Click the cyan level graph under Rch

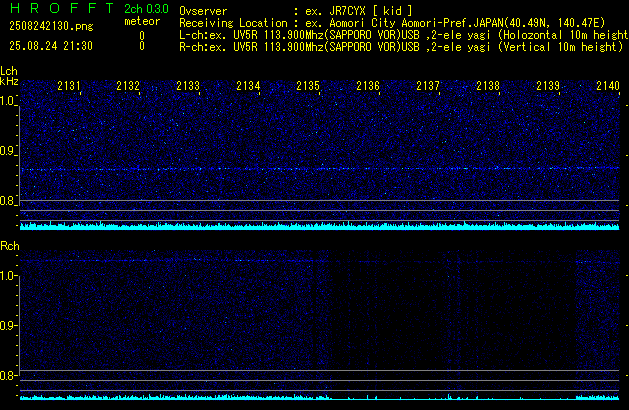(320, 397)
